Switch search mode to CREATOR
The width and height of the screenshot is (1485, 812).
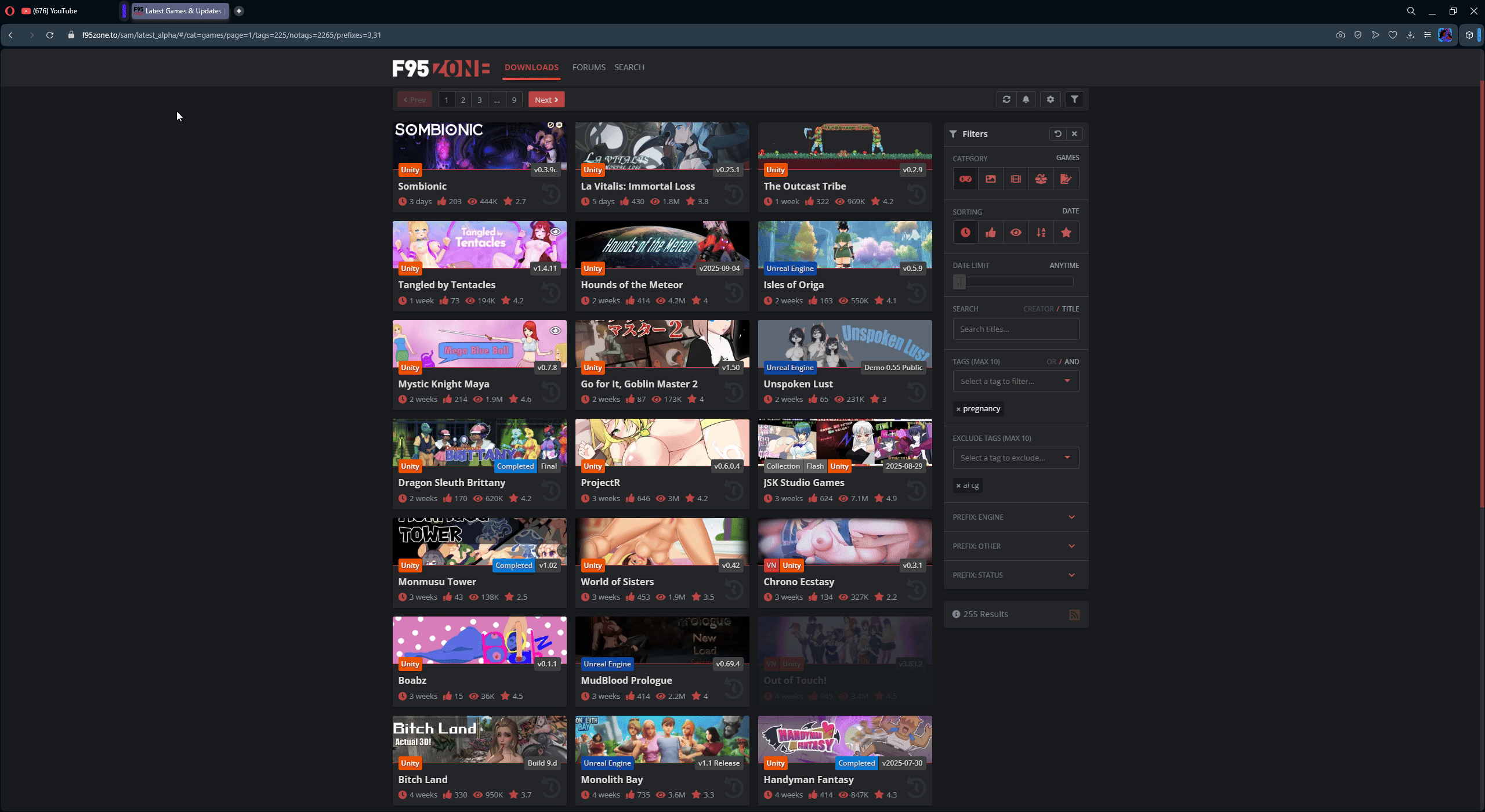coord(1038,309)
